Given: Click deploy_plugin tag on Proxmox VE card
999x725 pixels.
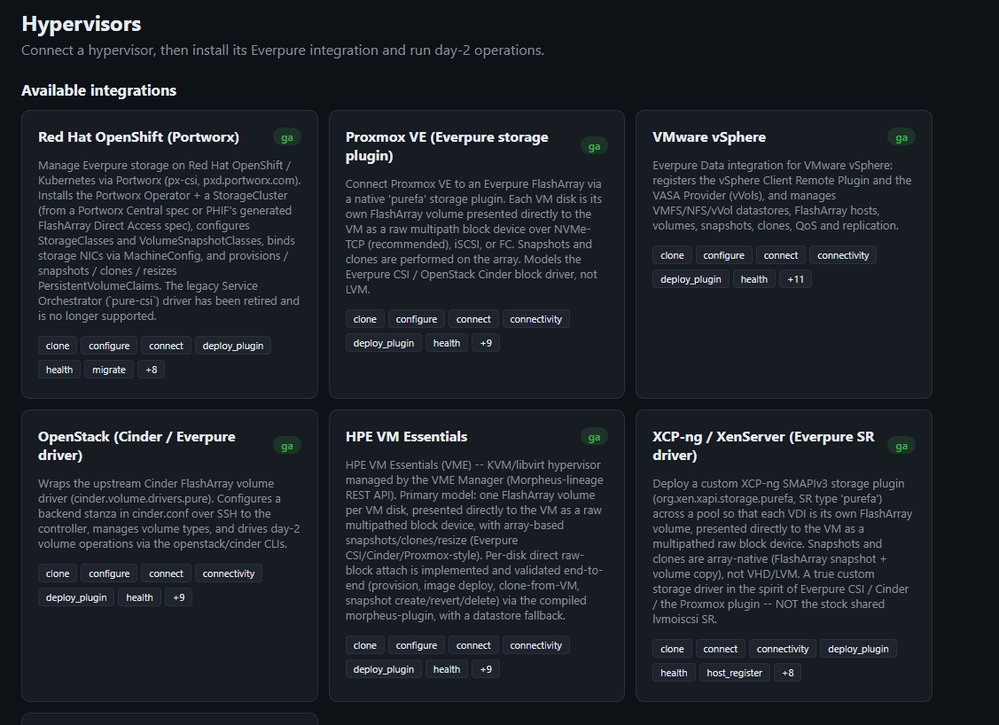Looking at the screenshot, I should click(x=384, y=343).
